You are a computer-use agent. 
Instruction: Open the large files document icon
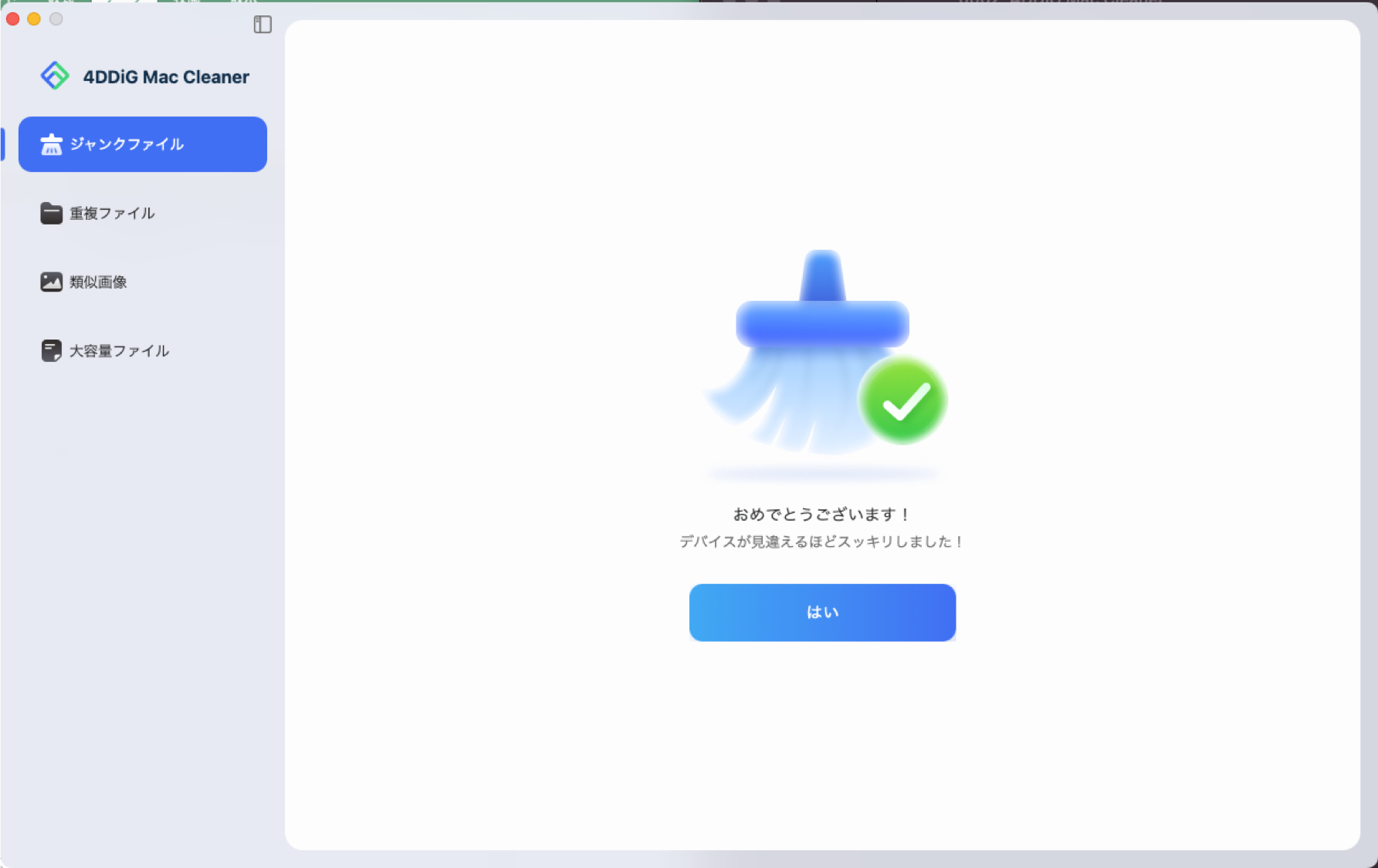pyautogui.click(x=51, y=351)
